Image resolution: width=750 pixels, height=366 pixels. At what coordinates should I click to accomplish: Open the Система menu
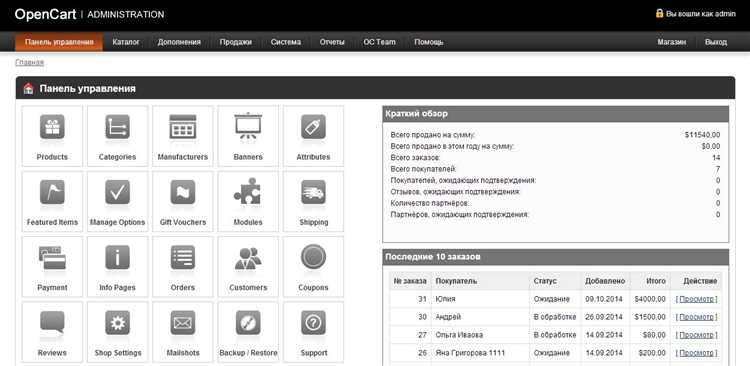click(x=286, y=42)
